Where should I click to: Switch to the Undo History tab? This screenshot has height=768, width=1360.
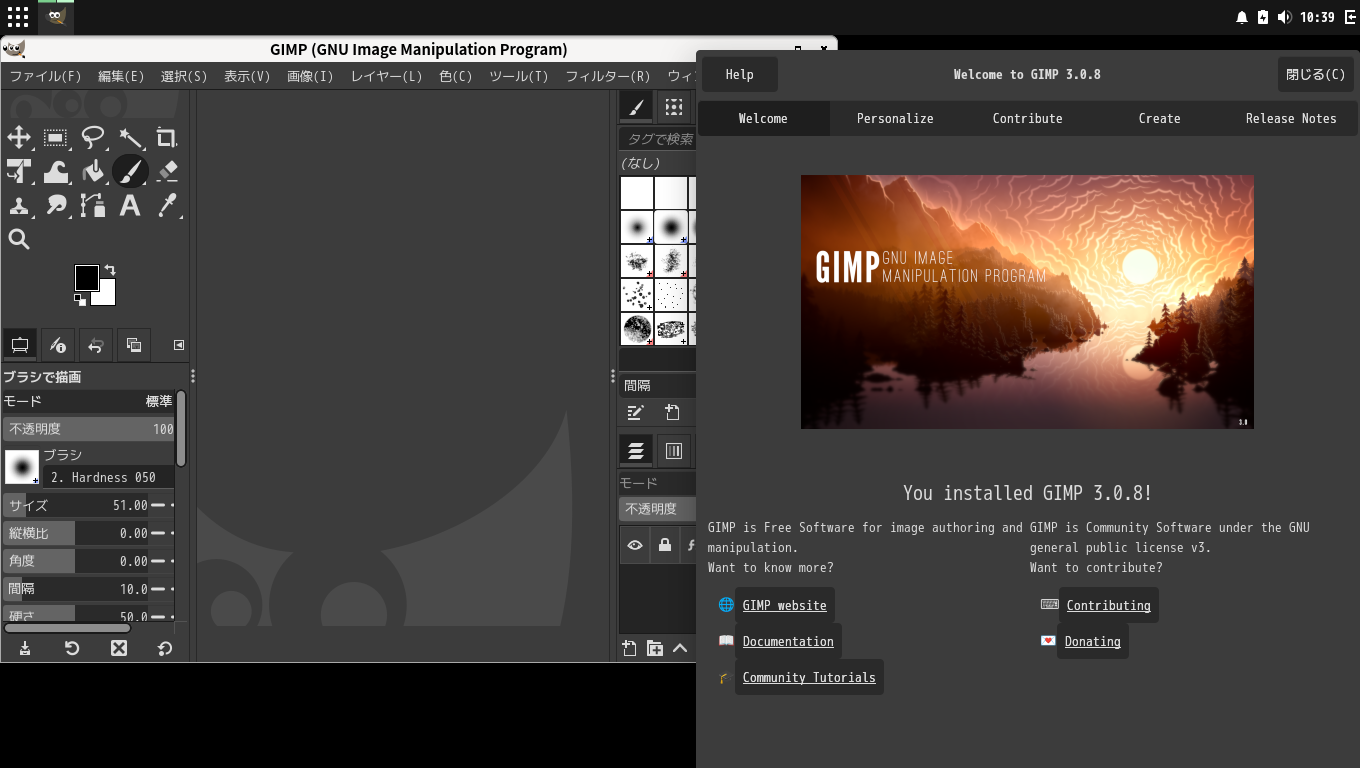[x=95, y=345]
